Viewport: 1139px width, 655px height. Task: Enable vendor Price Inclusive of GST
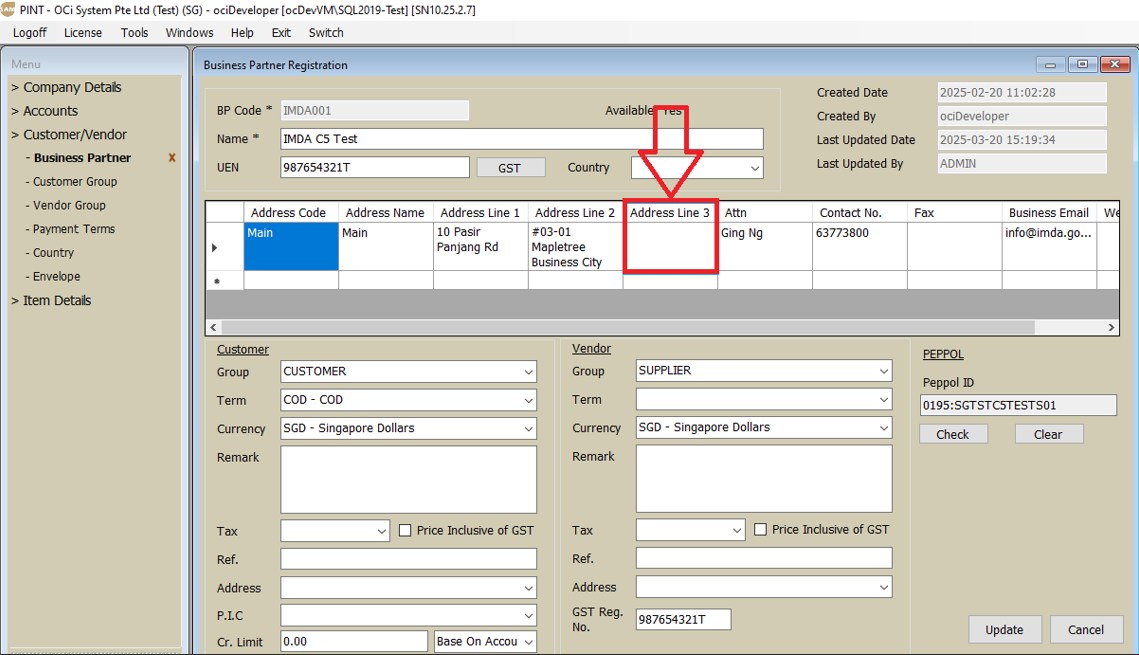tap(760, 530)
